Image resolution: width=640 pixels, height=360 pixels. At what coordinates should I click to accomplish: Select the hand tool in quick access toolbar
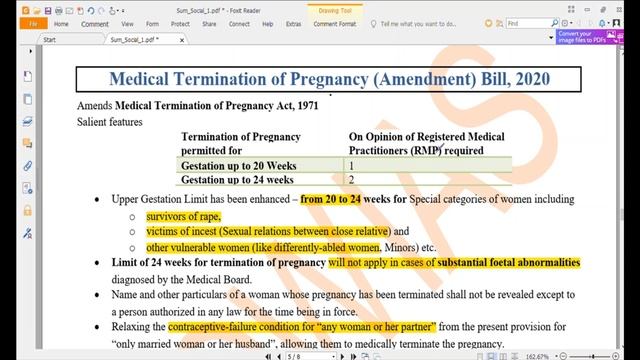(x=112, y=11)
